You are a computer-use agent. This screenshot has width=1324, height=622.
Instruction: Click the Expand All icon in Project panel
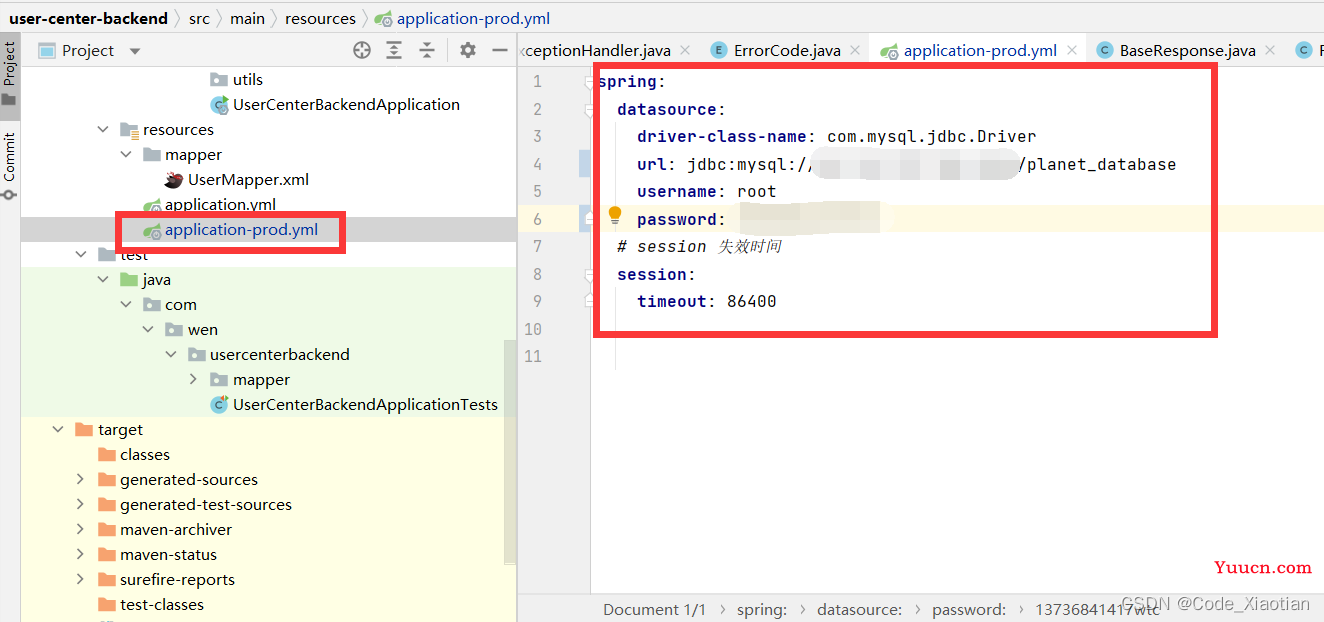(394, 50)
